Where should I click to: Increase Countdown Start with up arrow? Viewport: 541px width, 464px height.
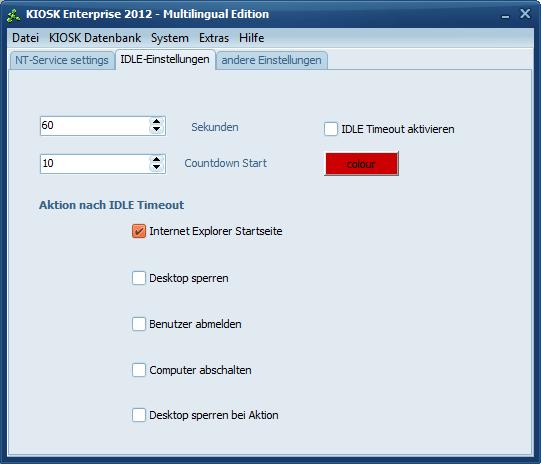157,159
